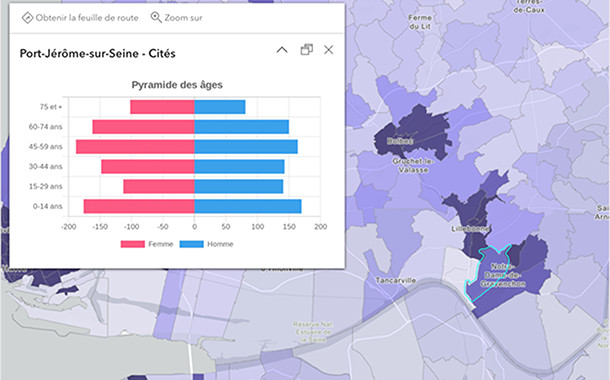Viewport: 610px width, 380px height.
Task: Dock the popup using the dock icon
Action: click(307, 50)
